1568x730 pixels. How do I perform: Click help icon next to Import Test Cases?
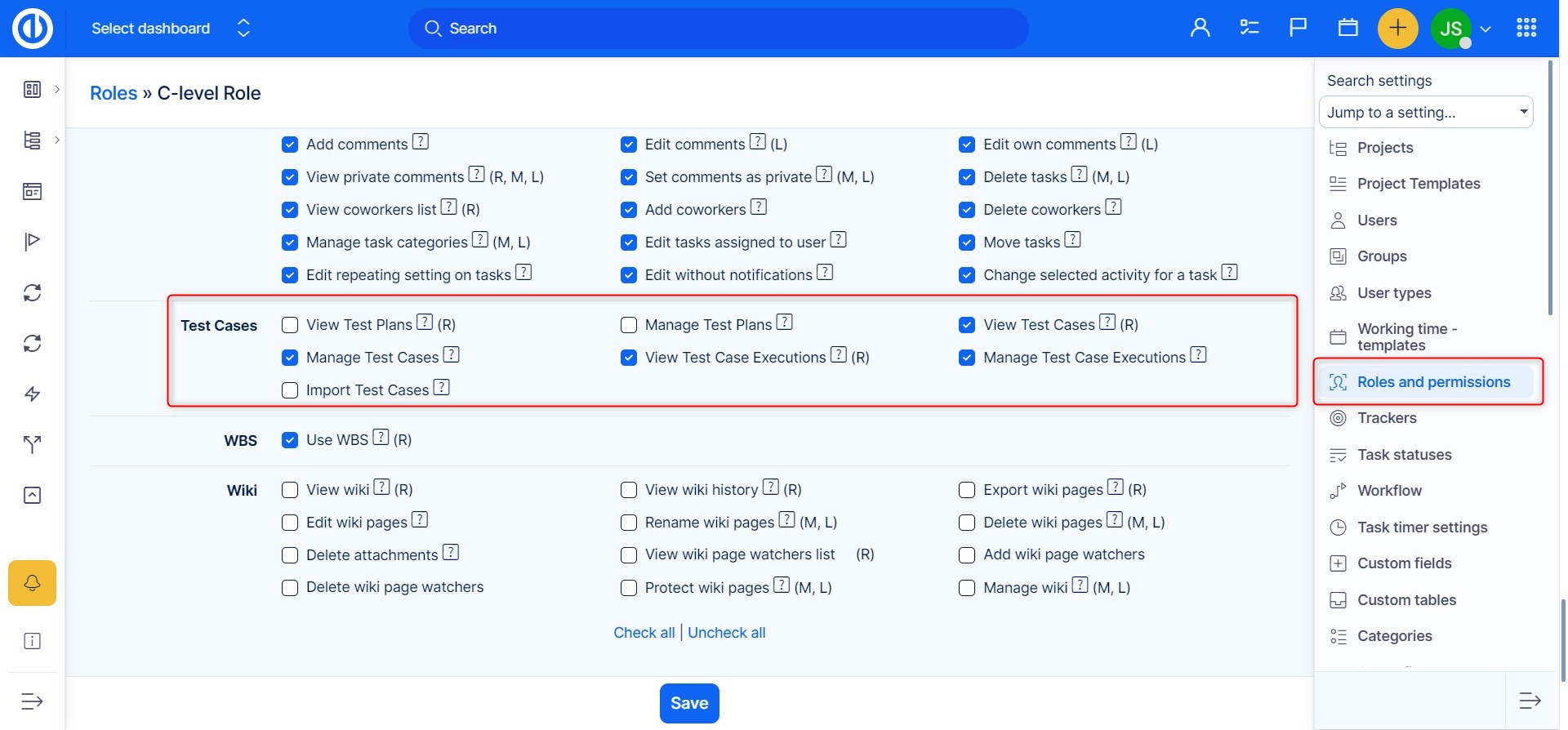pos(441,388)
